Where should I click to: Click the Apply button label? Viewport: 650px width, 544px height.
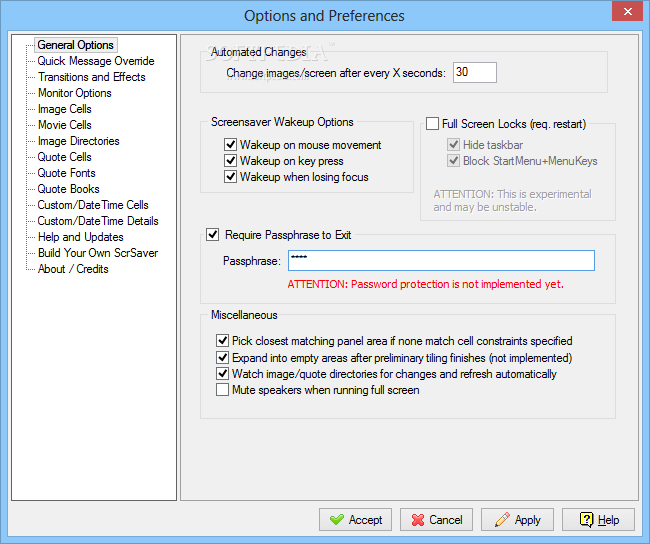click(x=527, y=520)
